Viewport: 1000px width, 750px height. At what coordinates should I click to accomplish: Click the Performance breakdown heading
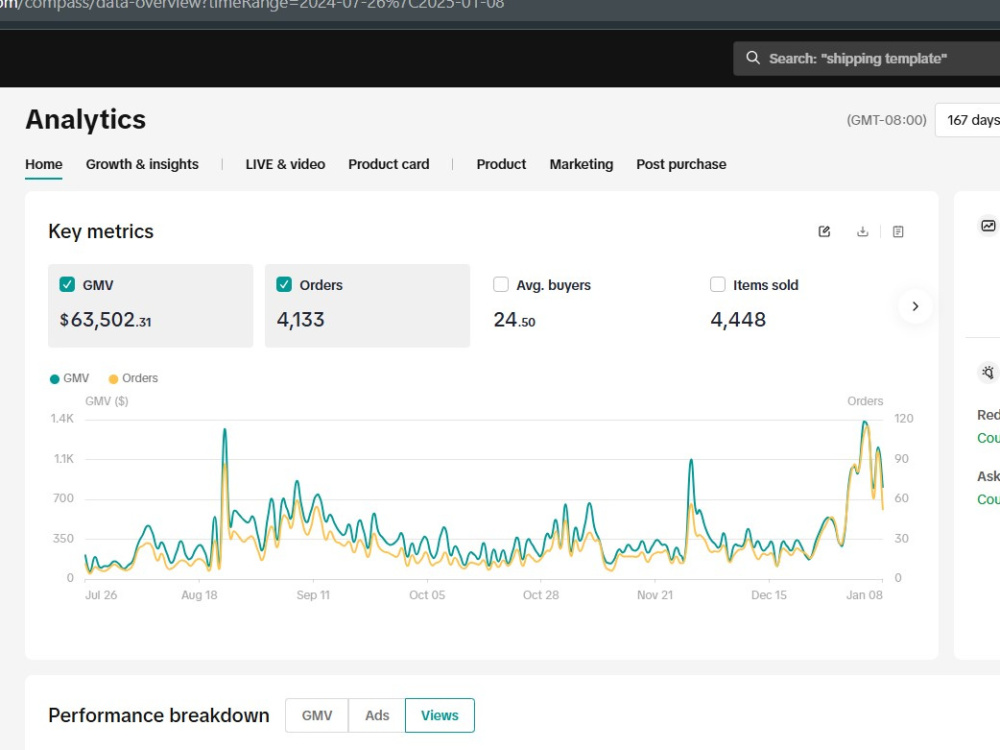pyautogui.click(x=159, y=716)
